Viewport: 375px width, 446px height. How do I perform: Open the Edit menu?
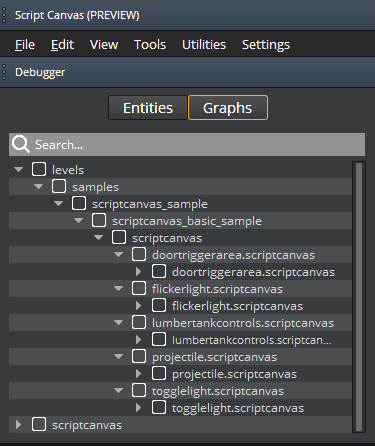pos(62,44)
